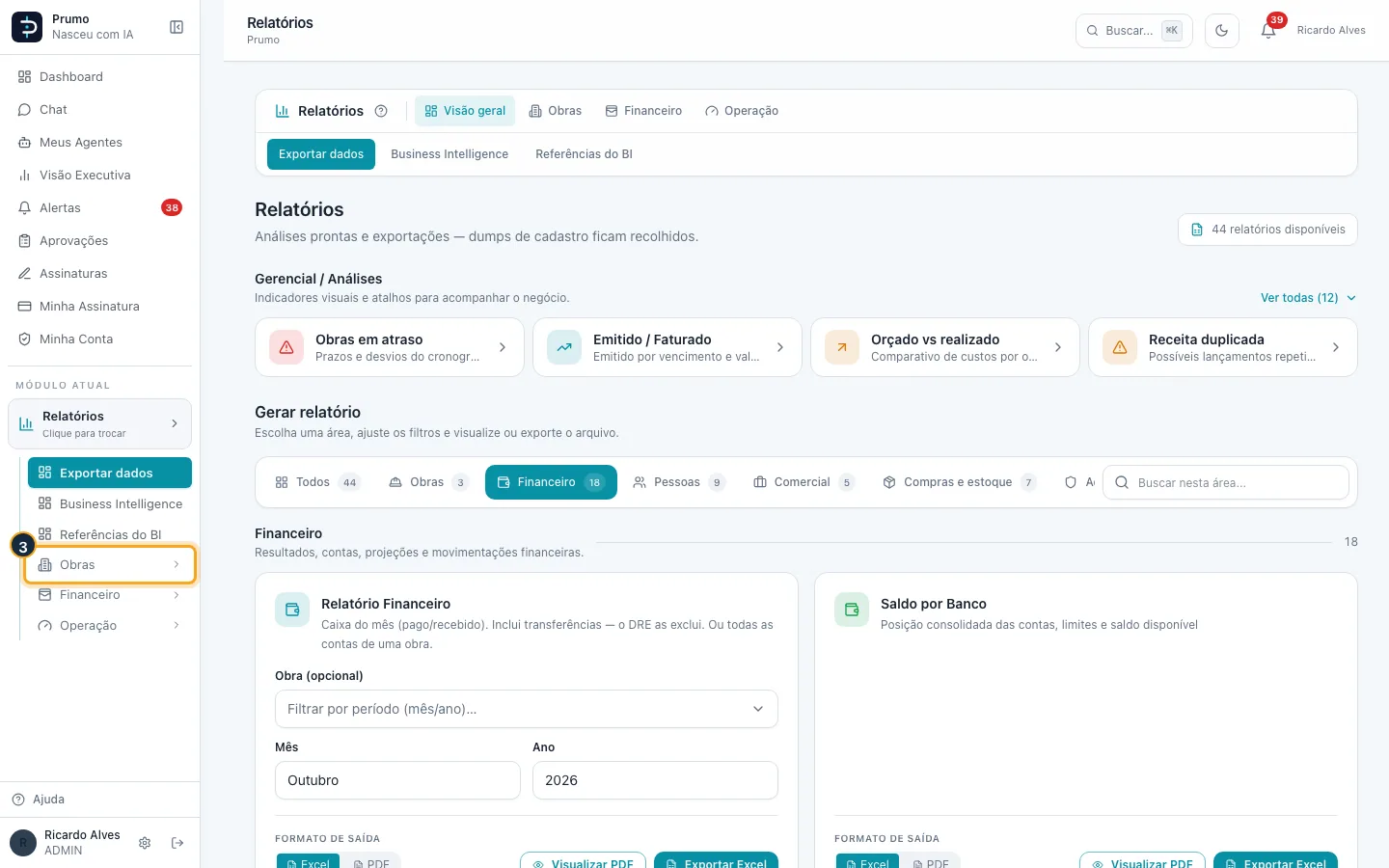This screenshot has width=1389, height=868.
Task: Open Visão Executiva
Action: 100,176
